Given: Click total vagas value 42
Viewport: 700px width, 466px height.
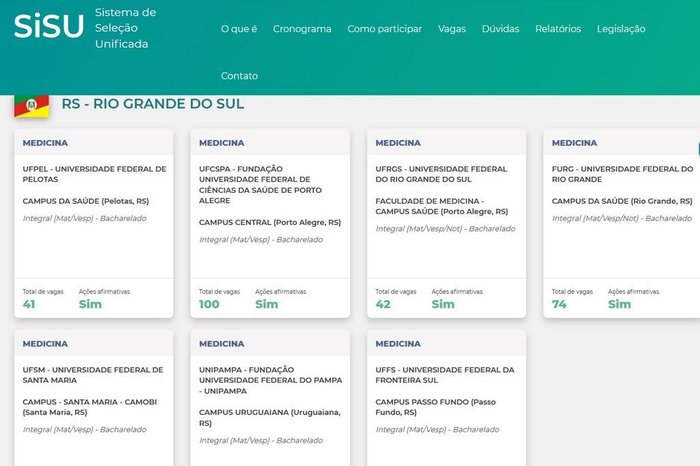Looking at the screenshot, I should point(383,304).
